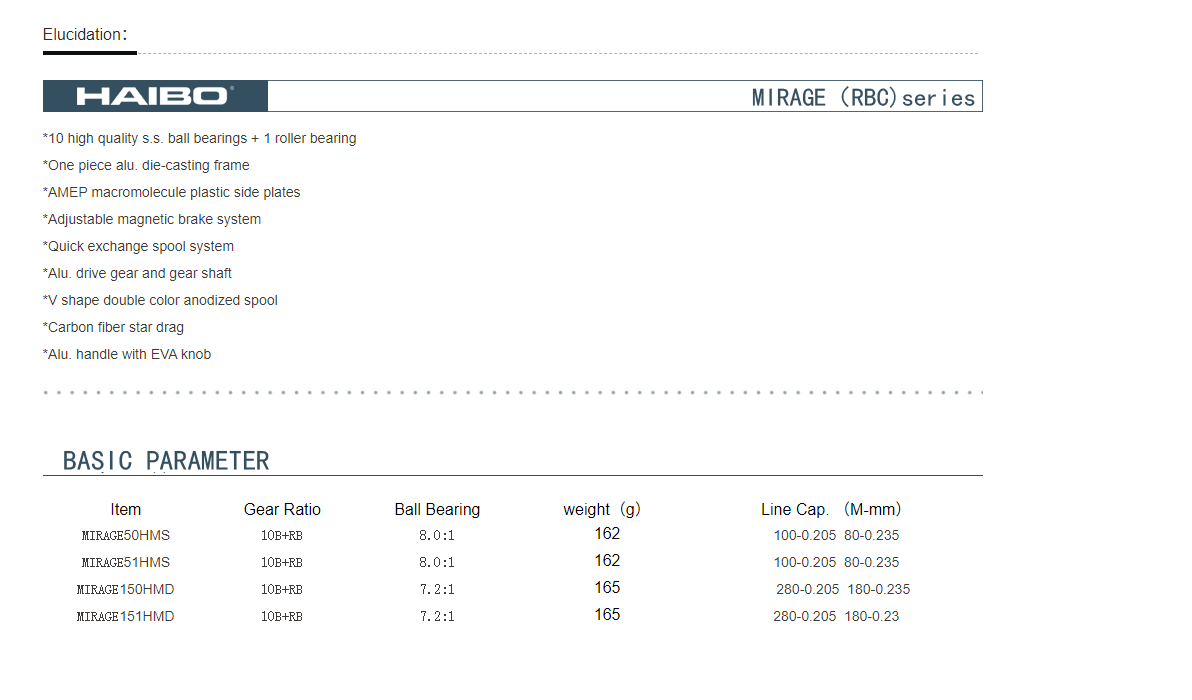Image resolution: width=1192 pixels, height=700 pixels.
Task: Click 'Alu. drive gear and gear shaft'
Action: pos(137,274)
